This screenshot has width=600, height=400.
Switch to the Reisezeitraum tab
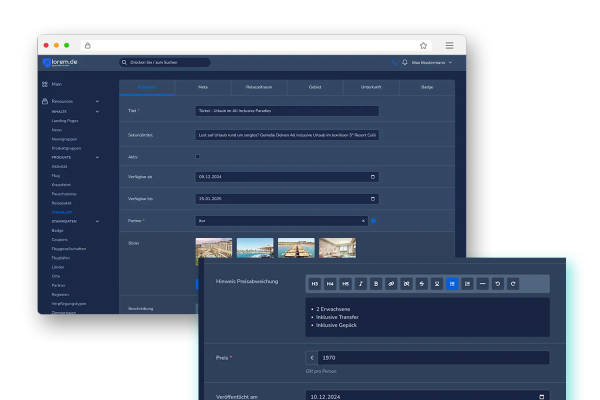[259, 88]
